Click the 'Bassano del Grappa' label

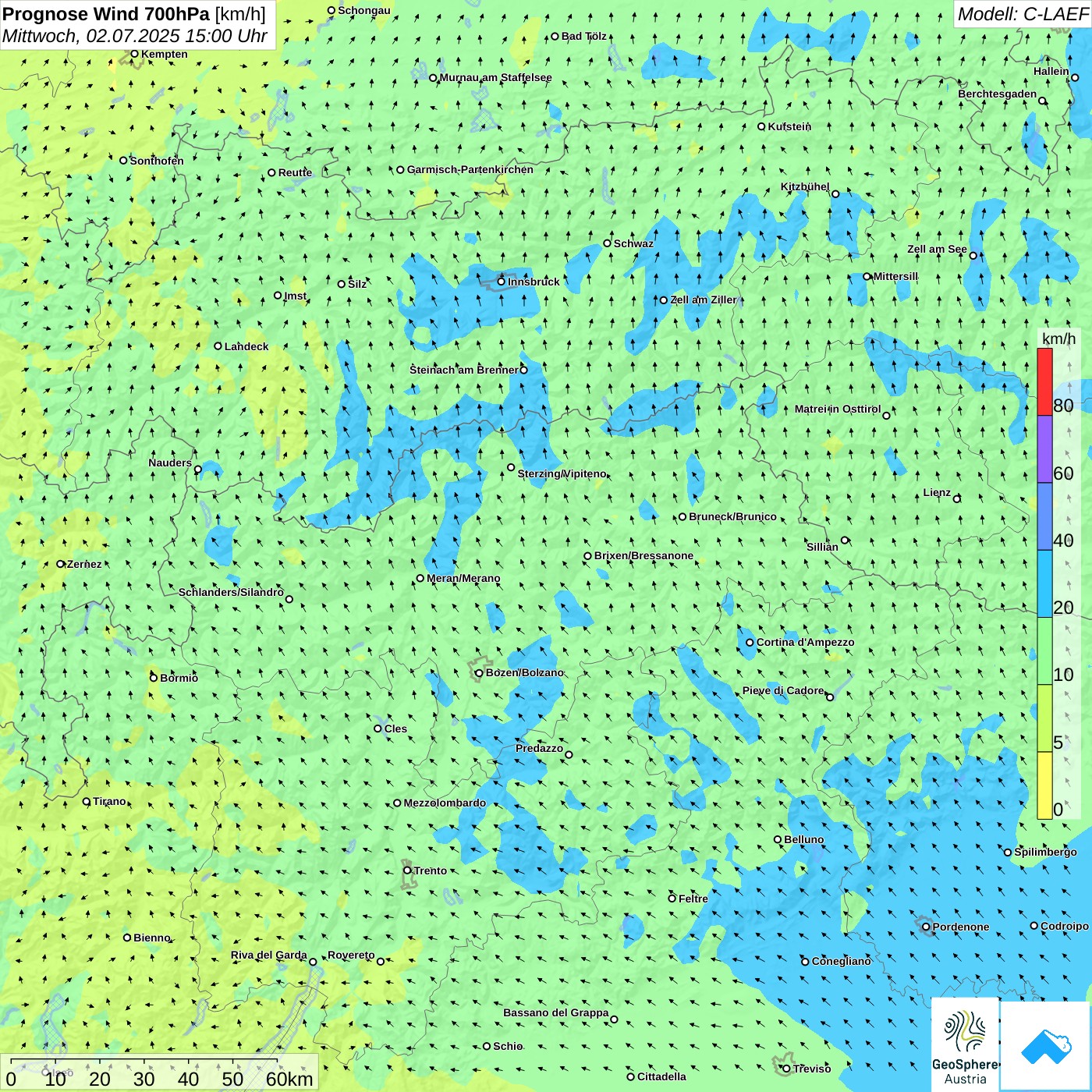tap(556, 1012)
